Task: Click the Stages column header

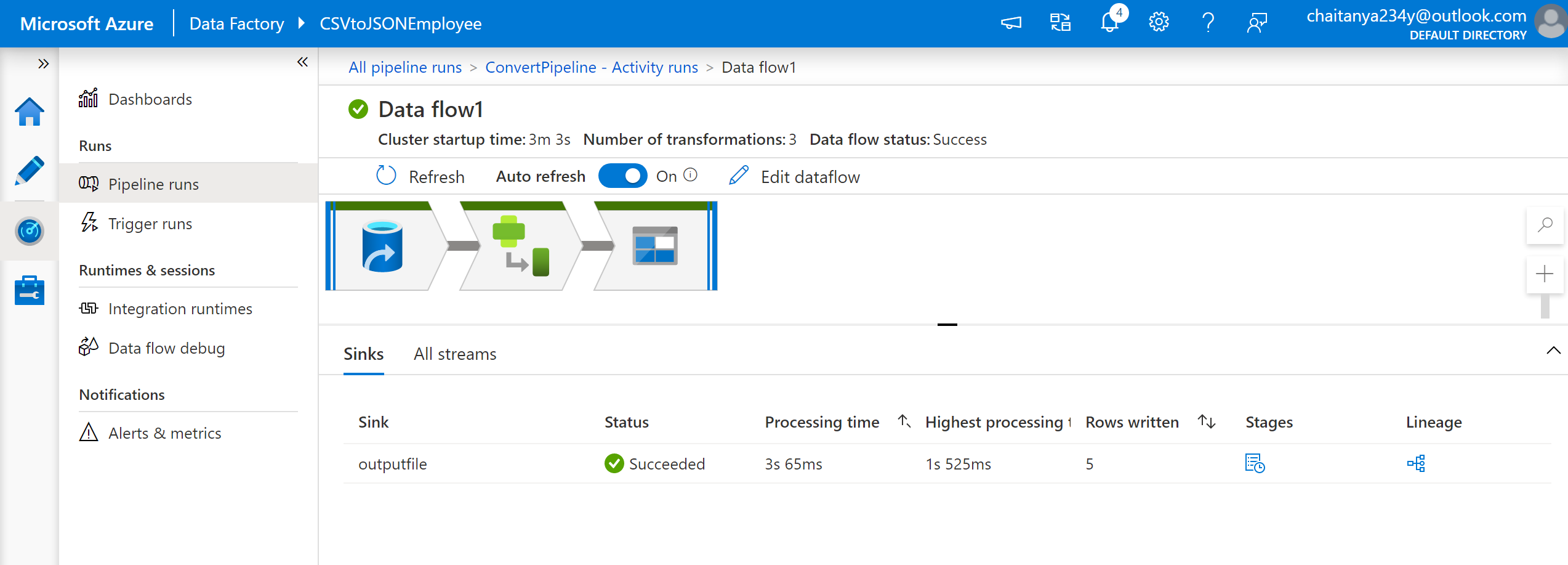Action: 1269,422
